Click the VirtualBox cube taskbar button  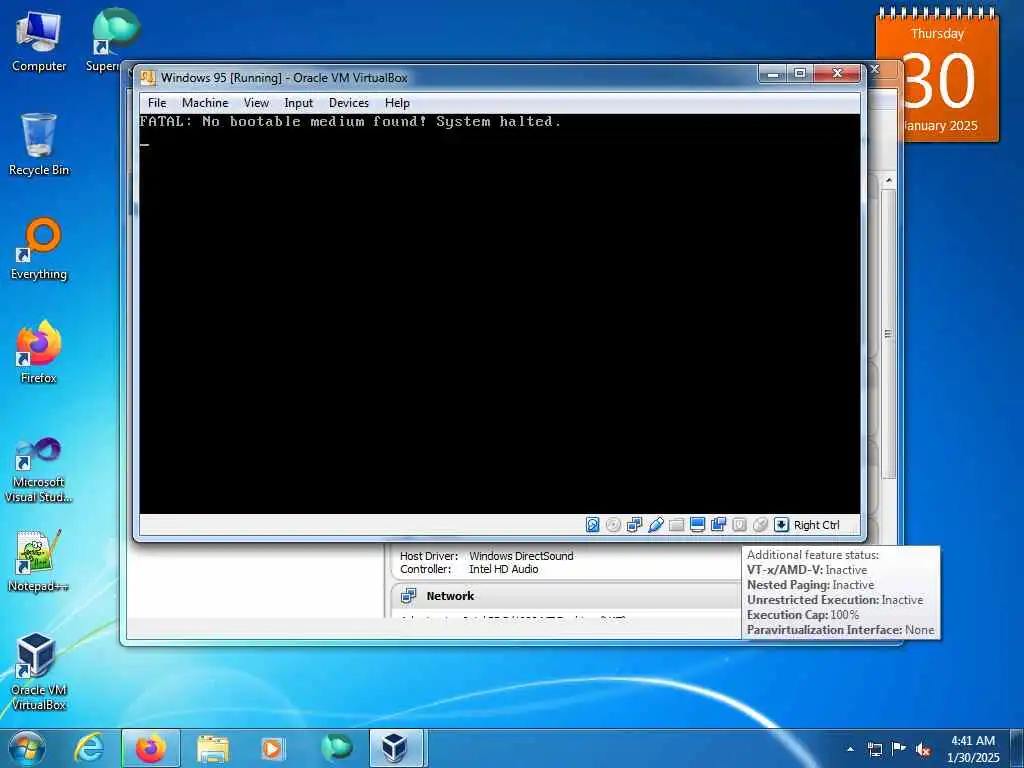point(398,748)
